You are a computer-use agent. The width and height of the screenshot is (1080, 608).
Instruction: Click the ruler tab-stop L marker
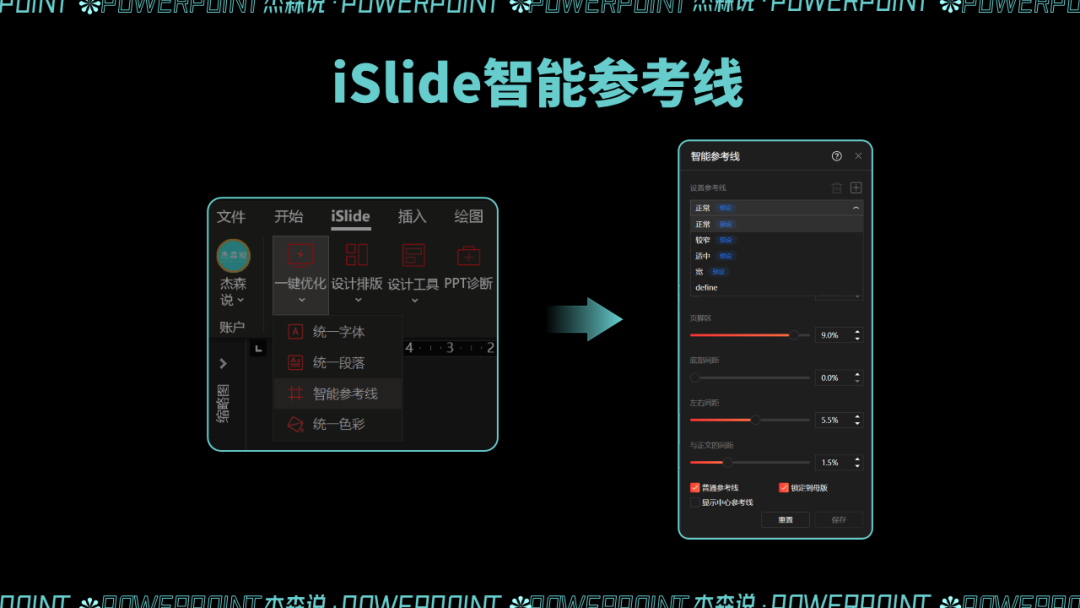[258, 348]
